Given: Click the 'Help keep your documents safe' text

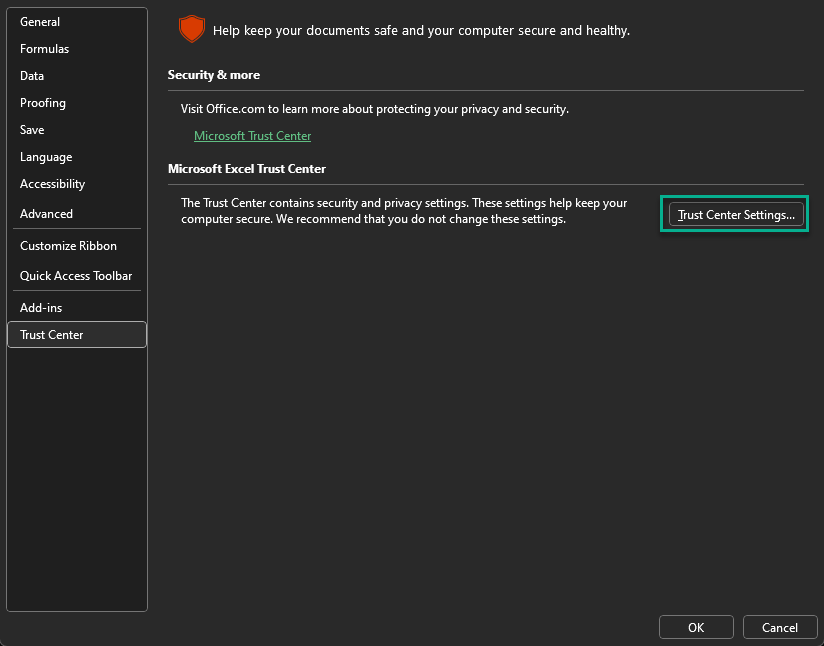Looking at the screenshot, I should (421, 31).
